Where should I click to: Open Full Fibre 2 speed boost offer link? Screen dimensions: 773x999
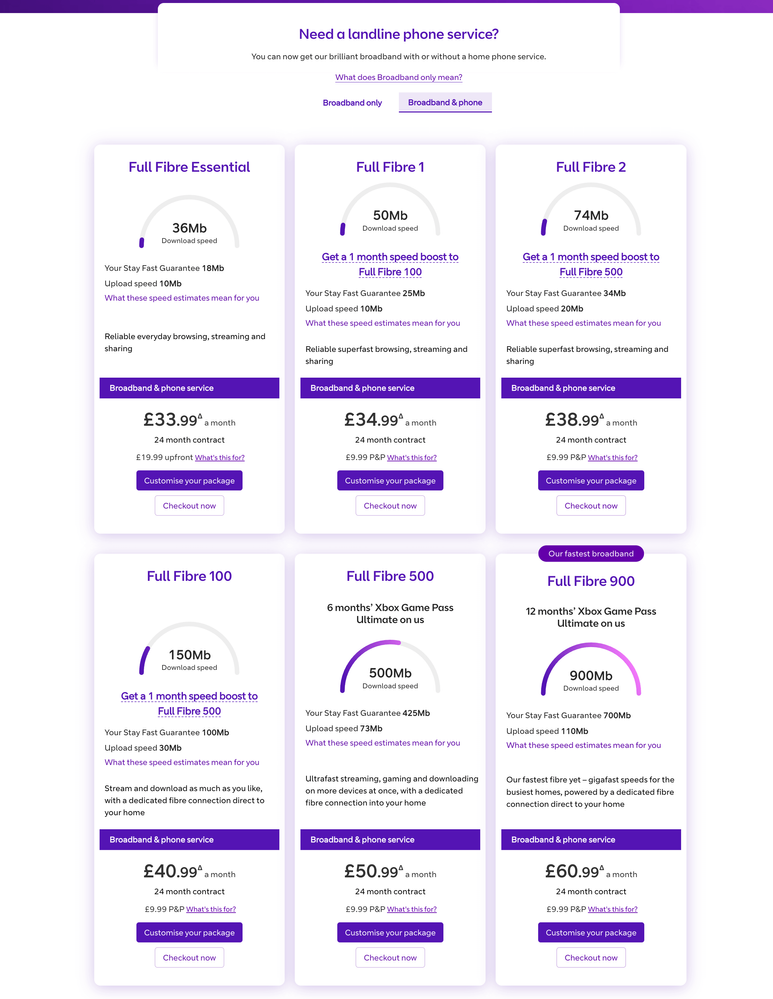591,264
